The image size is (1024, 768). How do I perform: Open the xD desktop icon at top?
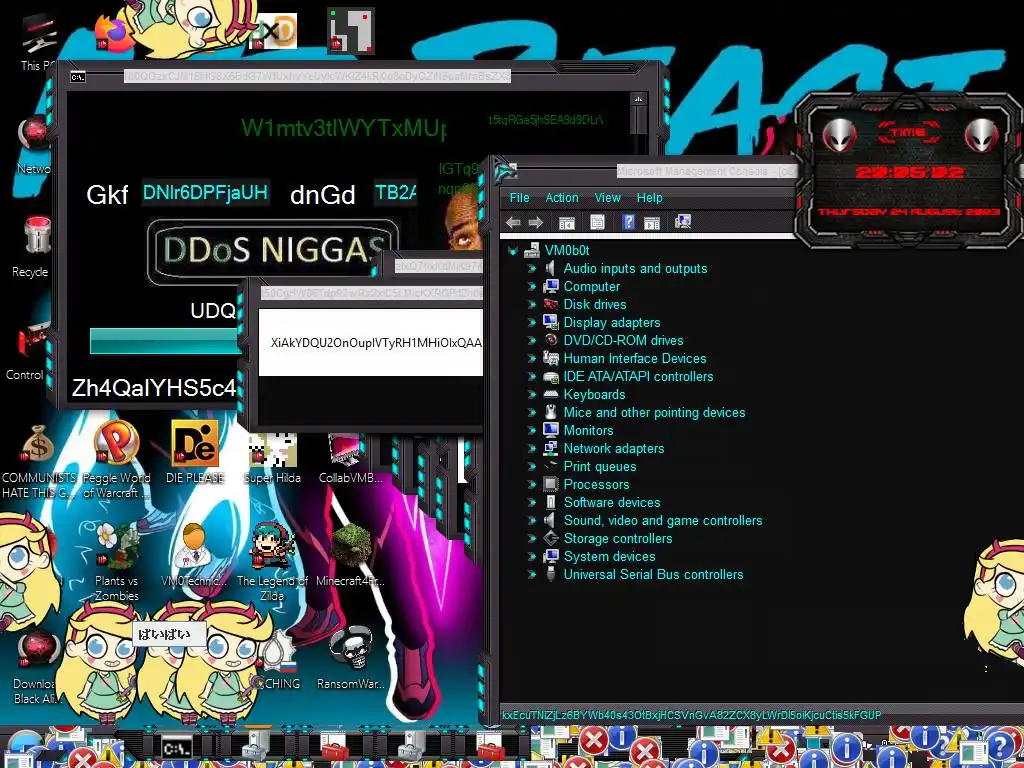click(x=273, y=31)
